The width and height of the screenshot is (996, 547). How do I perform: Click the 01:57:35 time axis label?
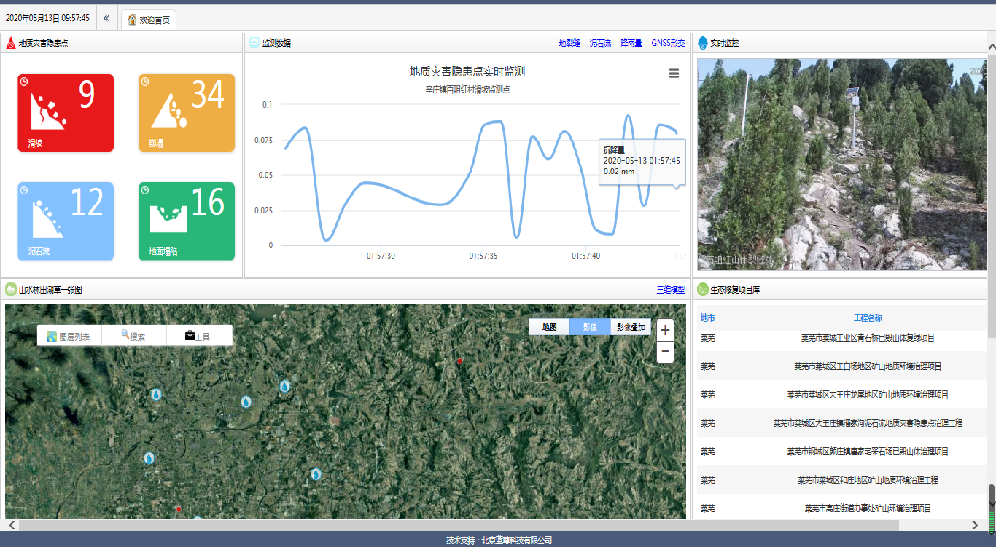coord(483,256)
